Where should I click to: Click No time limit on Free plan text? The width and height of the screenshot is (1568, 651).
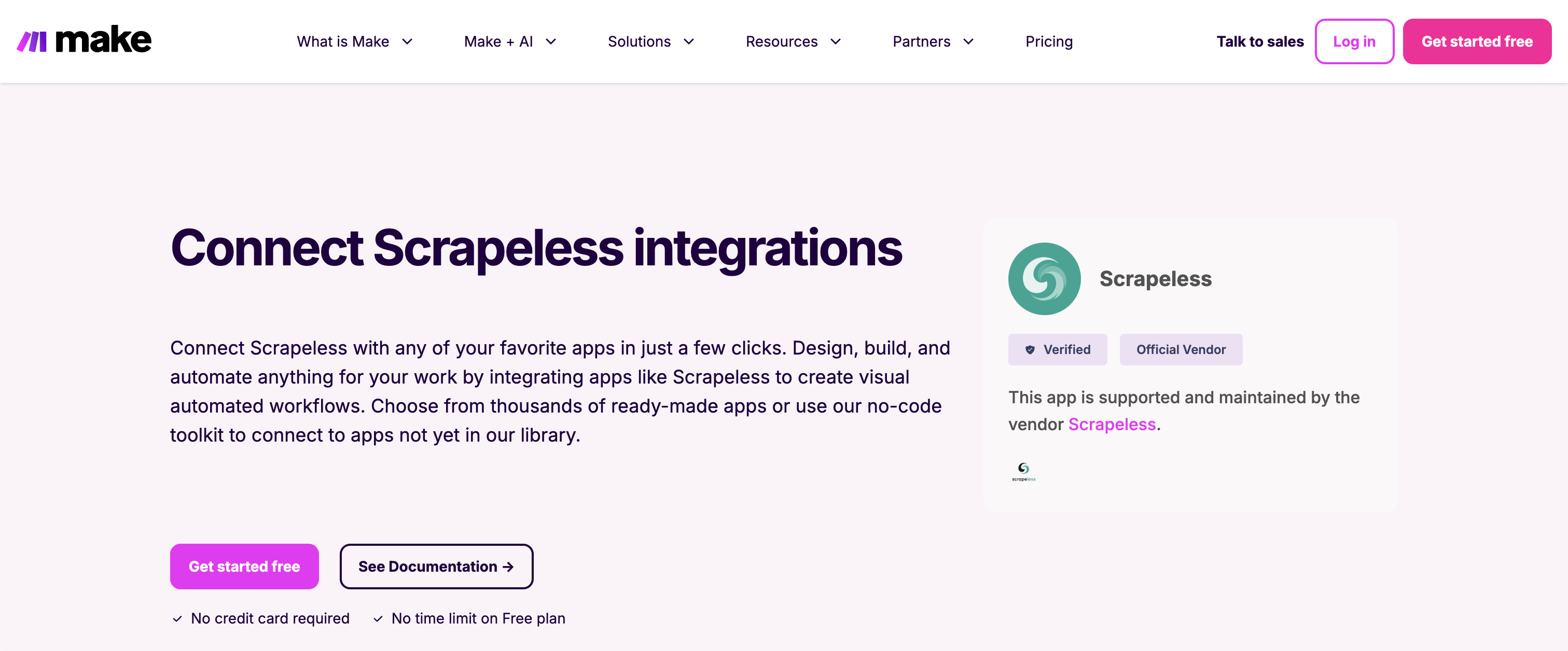point(478,619)
